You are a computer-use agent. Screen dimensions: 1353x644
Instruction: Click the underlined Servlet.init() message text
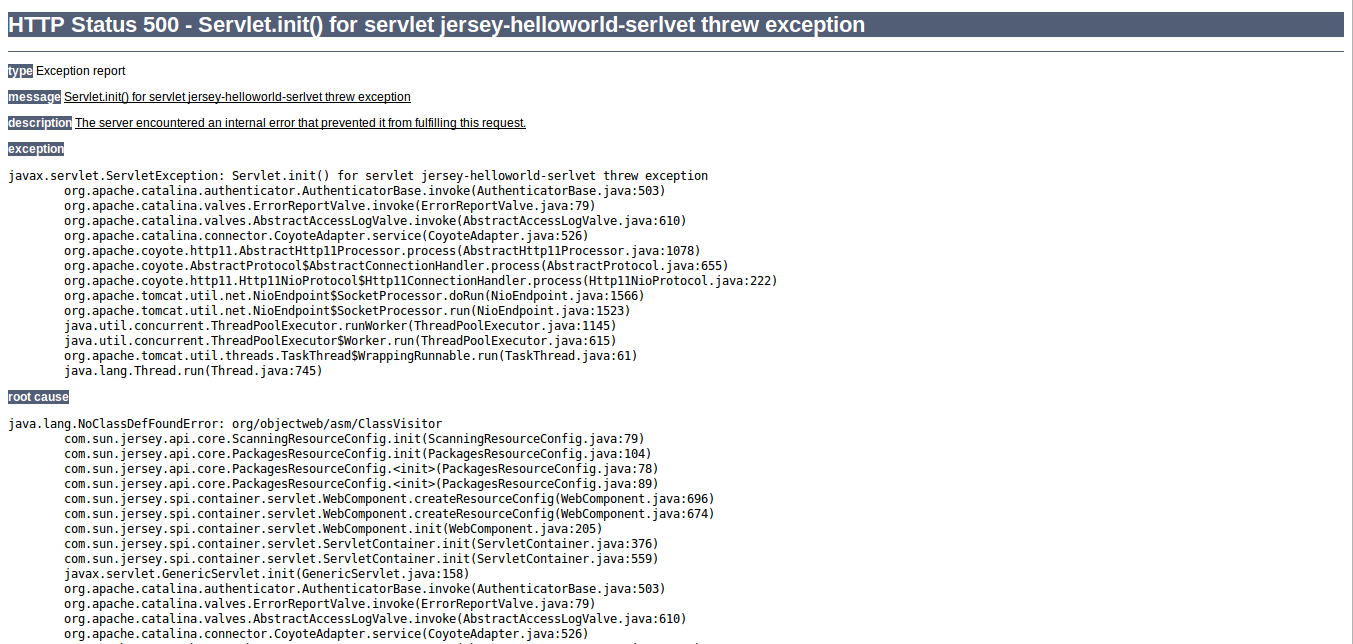pyautogui.click(x=237, y=97)
